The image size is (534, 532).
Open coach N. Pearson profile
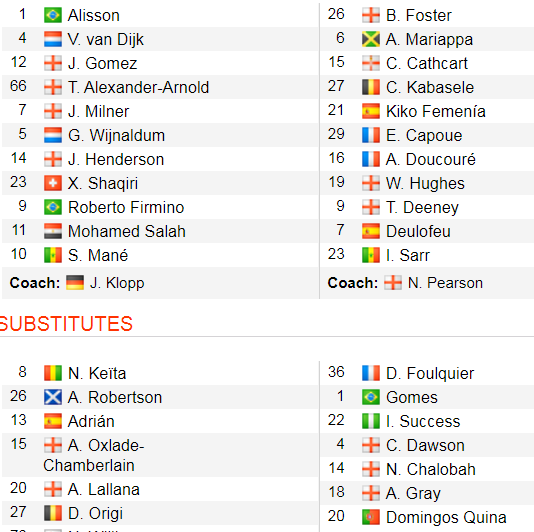point(445,283)
